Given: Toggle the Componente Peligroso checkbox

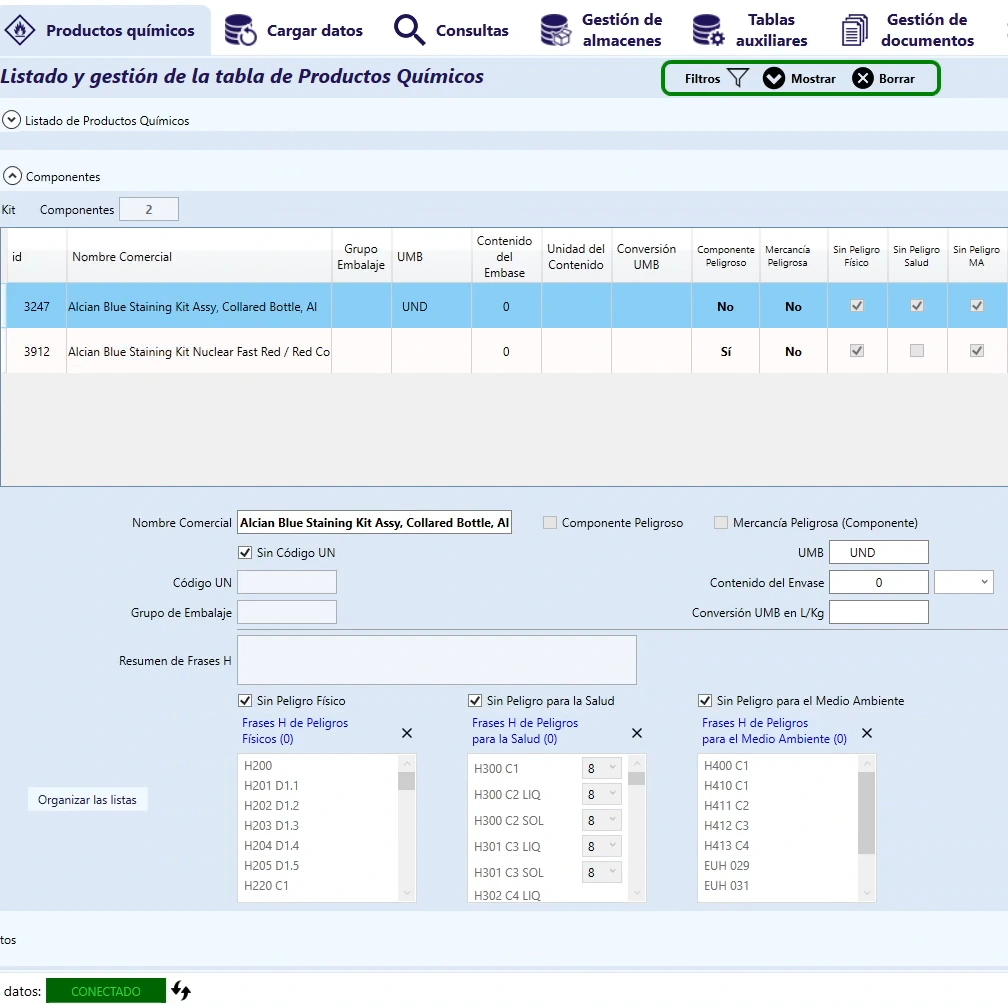Looking at the screenshot, I should pos(550,523).
